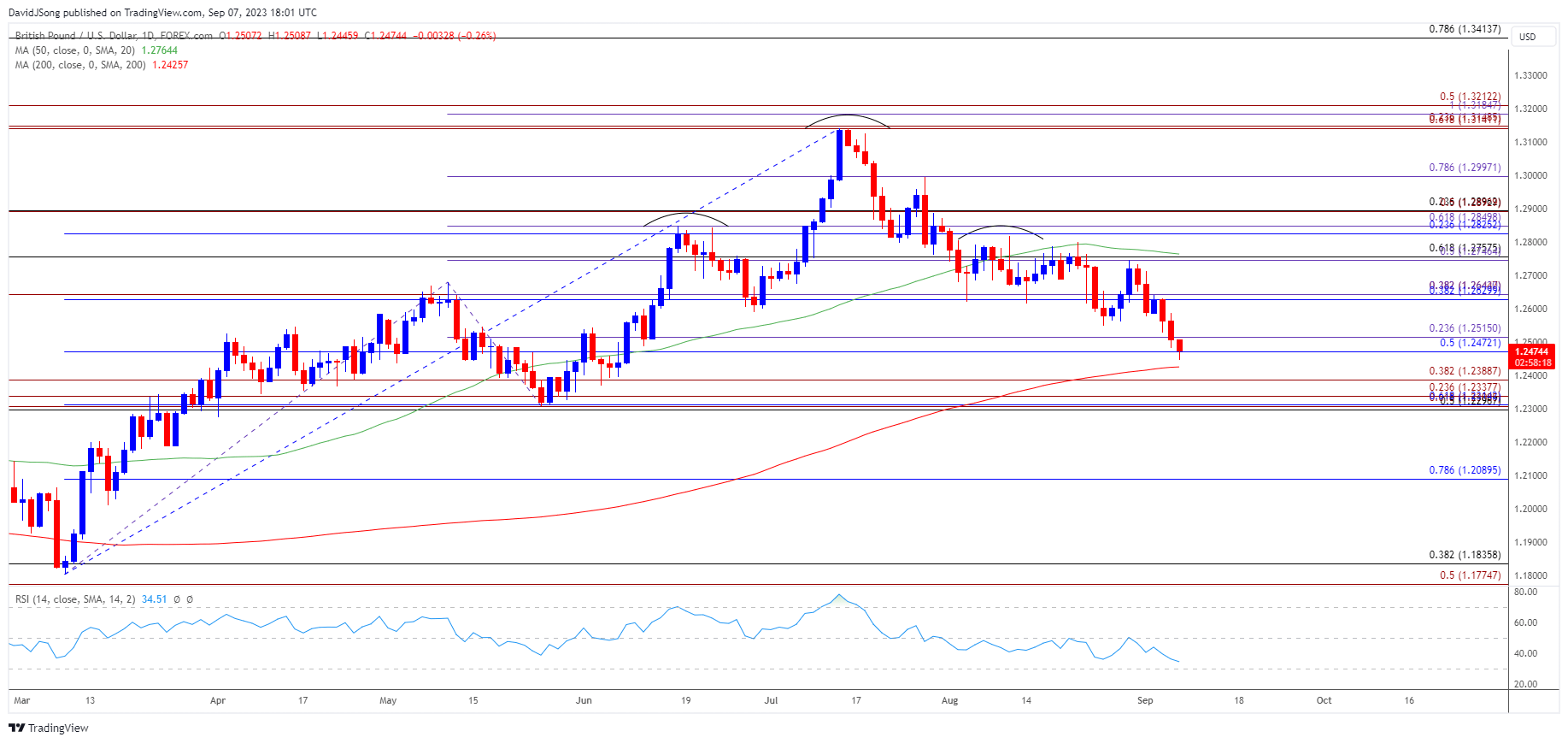Click the 0.236 (1.25150) Fibonacci label
Screen dimensions: 1568x743
1465,328
